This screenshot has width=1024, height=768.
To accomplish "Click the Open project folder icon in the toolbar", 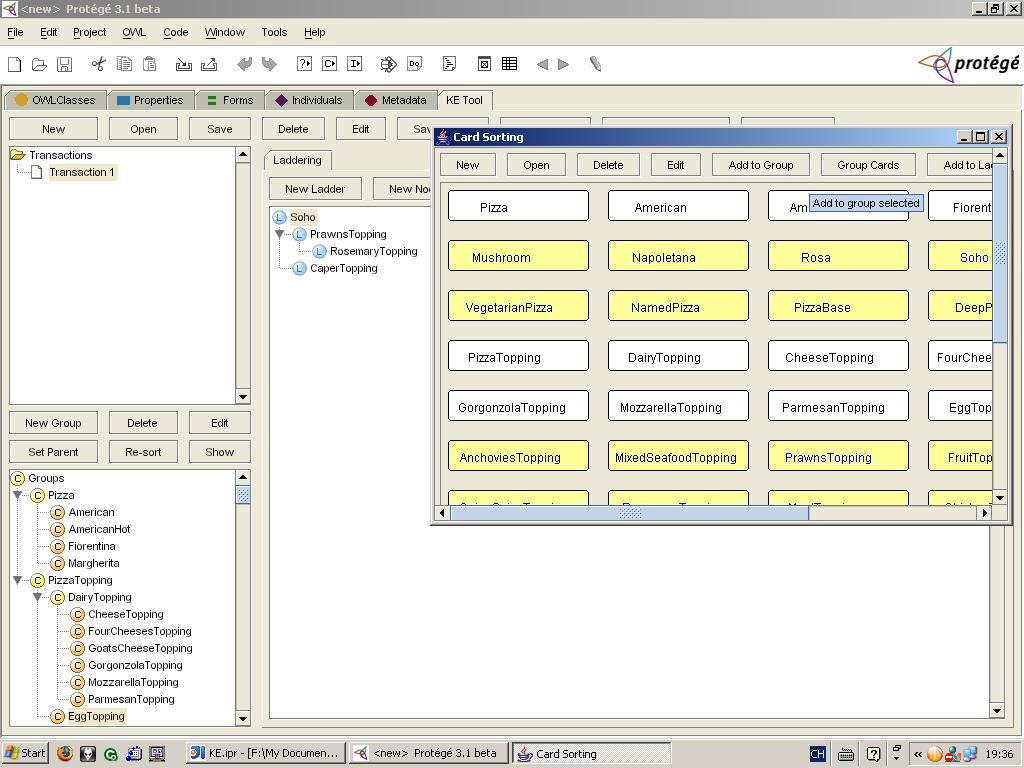I will (39, 64).
